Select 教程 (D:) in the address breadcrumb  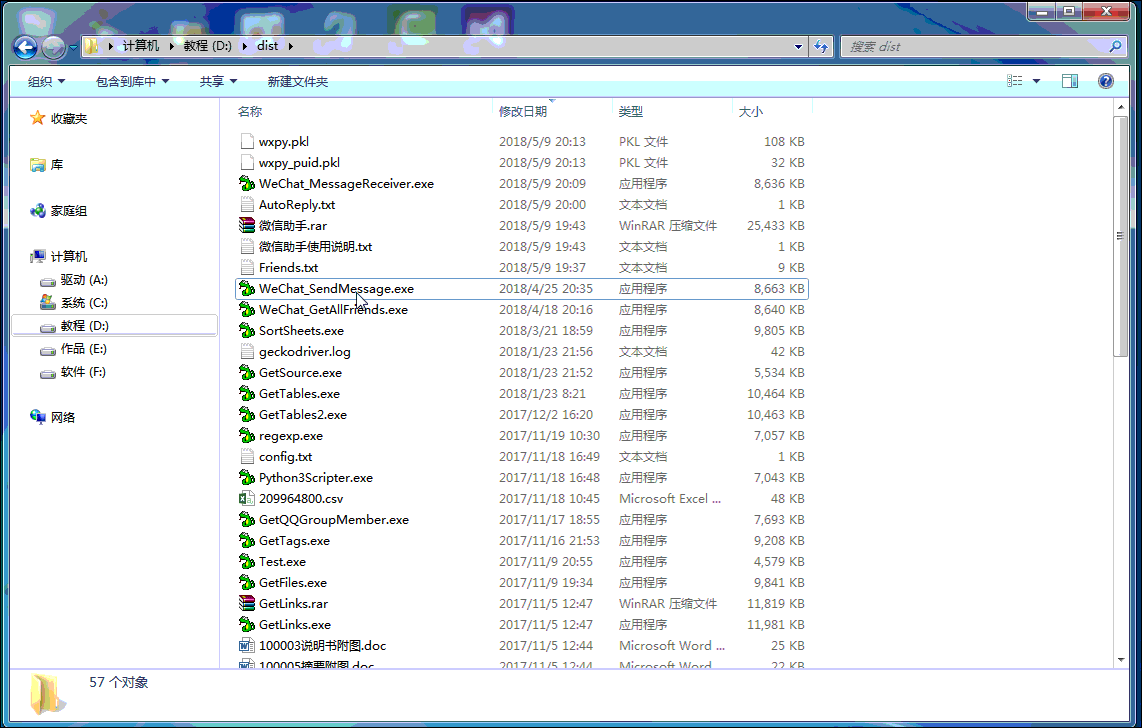(x=208, y=46)
